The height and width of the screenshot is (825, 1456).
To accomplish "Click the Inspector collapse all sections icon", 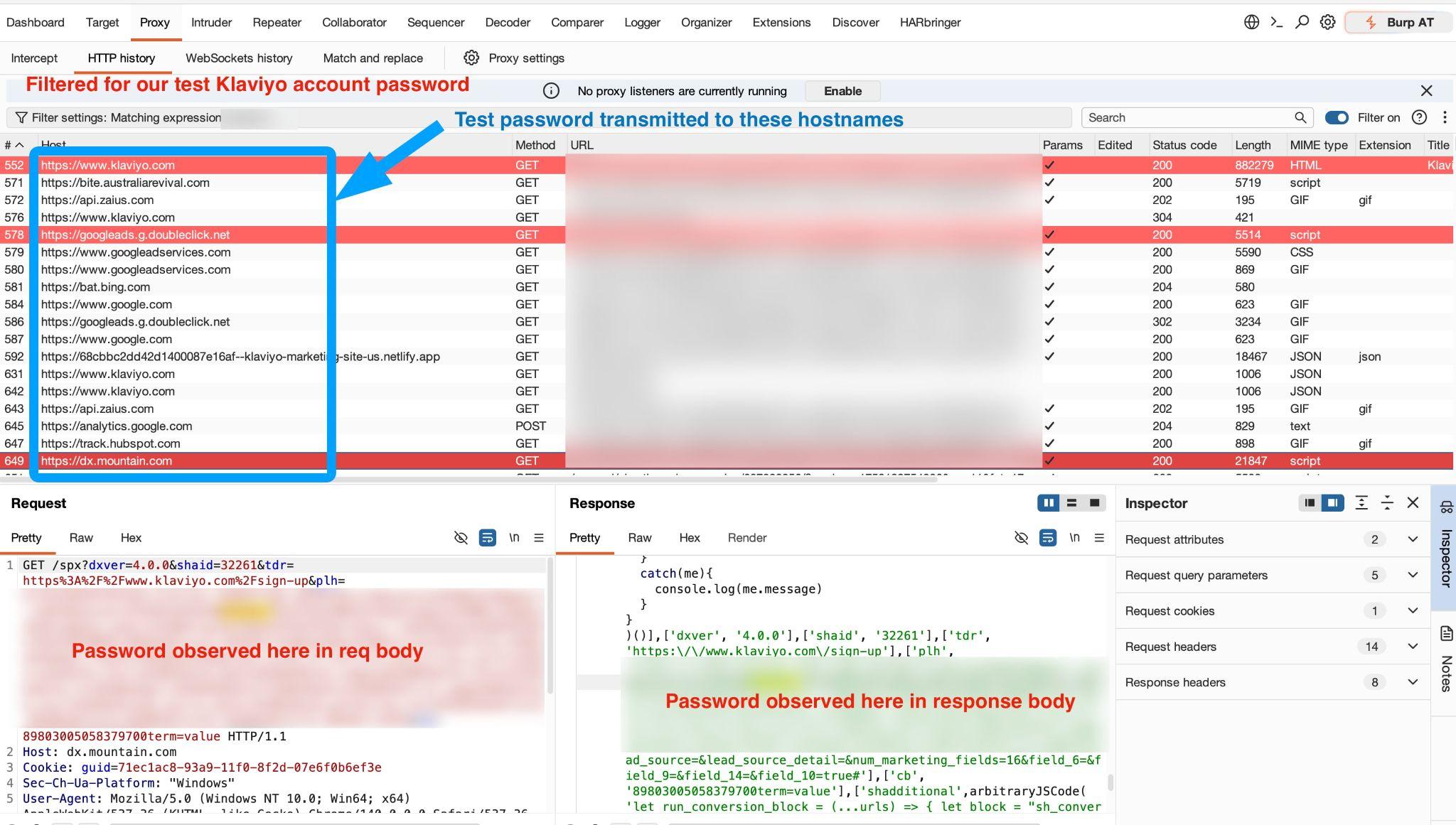I will [x=1387, y=503].
